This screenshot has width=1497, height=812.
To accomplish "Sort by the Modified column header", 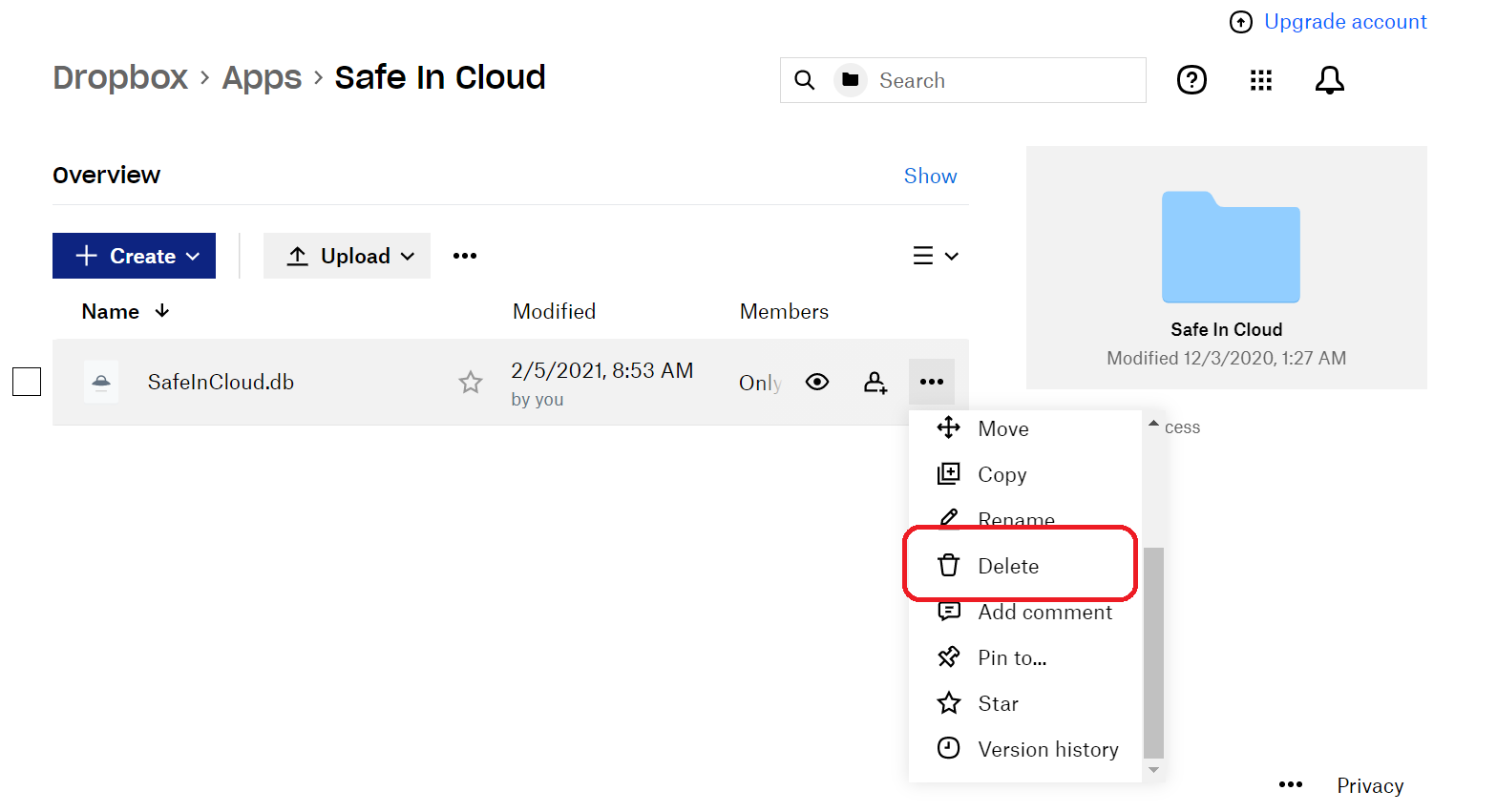I will (554, 312).
